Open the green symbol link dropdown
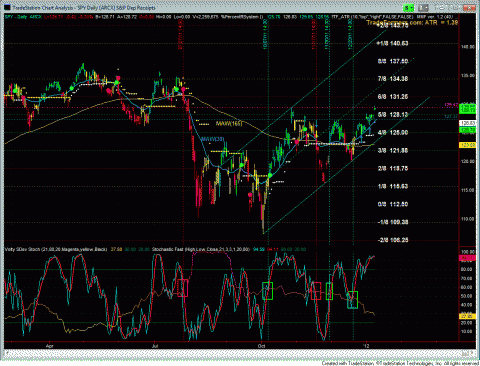Viewport: 480px width, 366px height. point(408,8)
